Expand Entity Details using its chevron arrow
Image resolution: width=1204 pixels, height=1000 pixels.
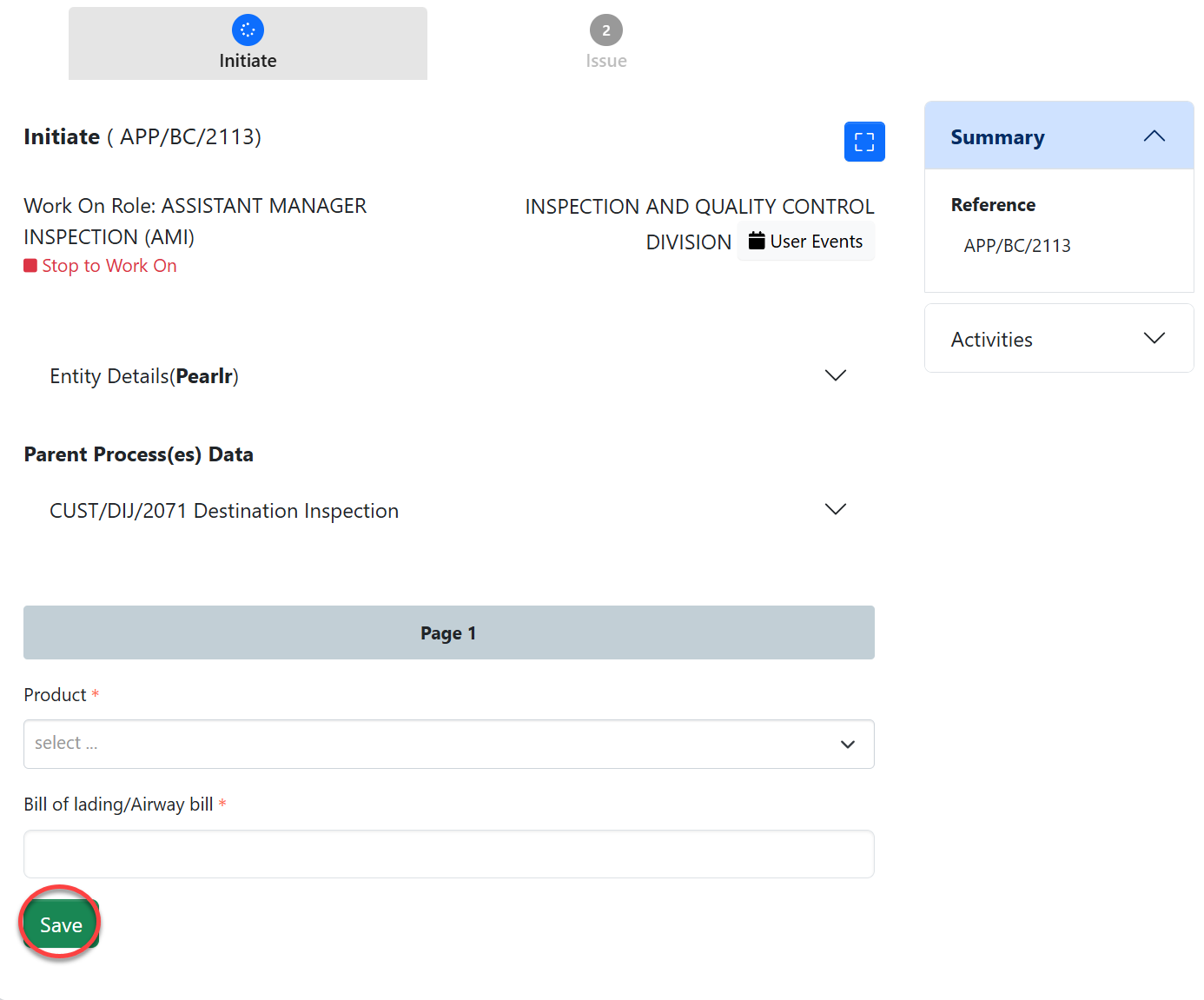(835, 375)
